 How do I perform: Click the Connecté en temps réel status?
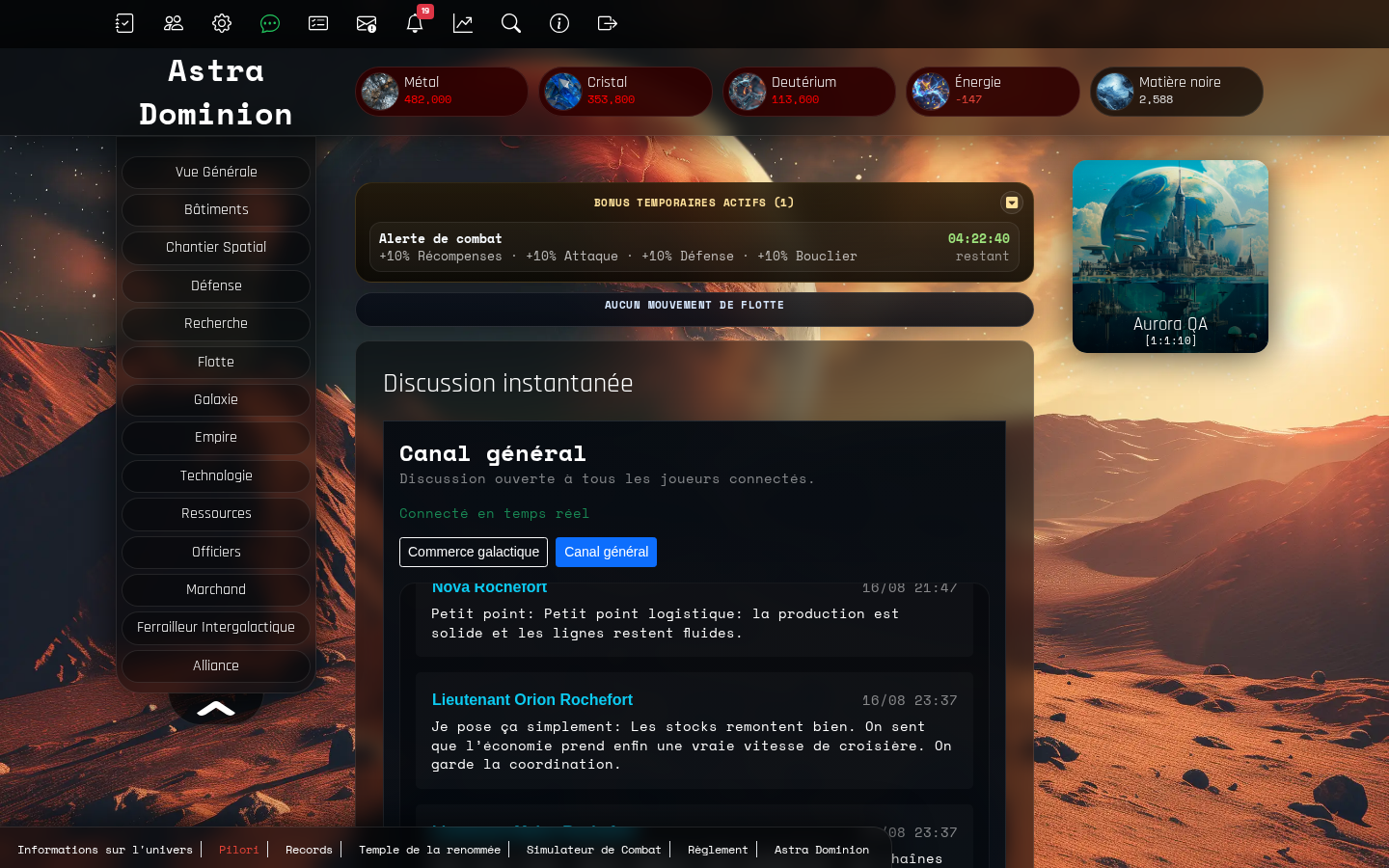(x=494, y=514)
